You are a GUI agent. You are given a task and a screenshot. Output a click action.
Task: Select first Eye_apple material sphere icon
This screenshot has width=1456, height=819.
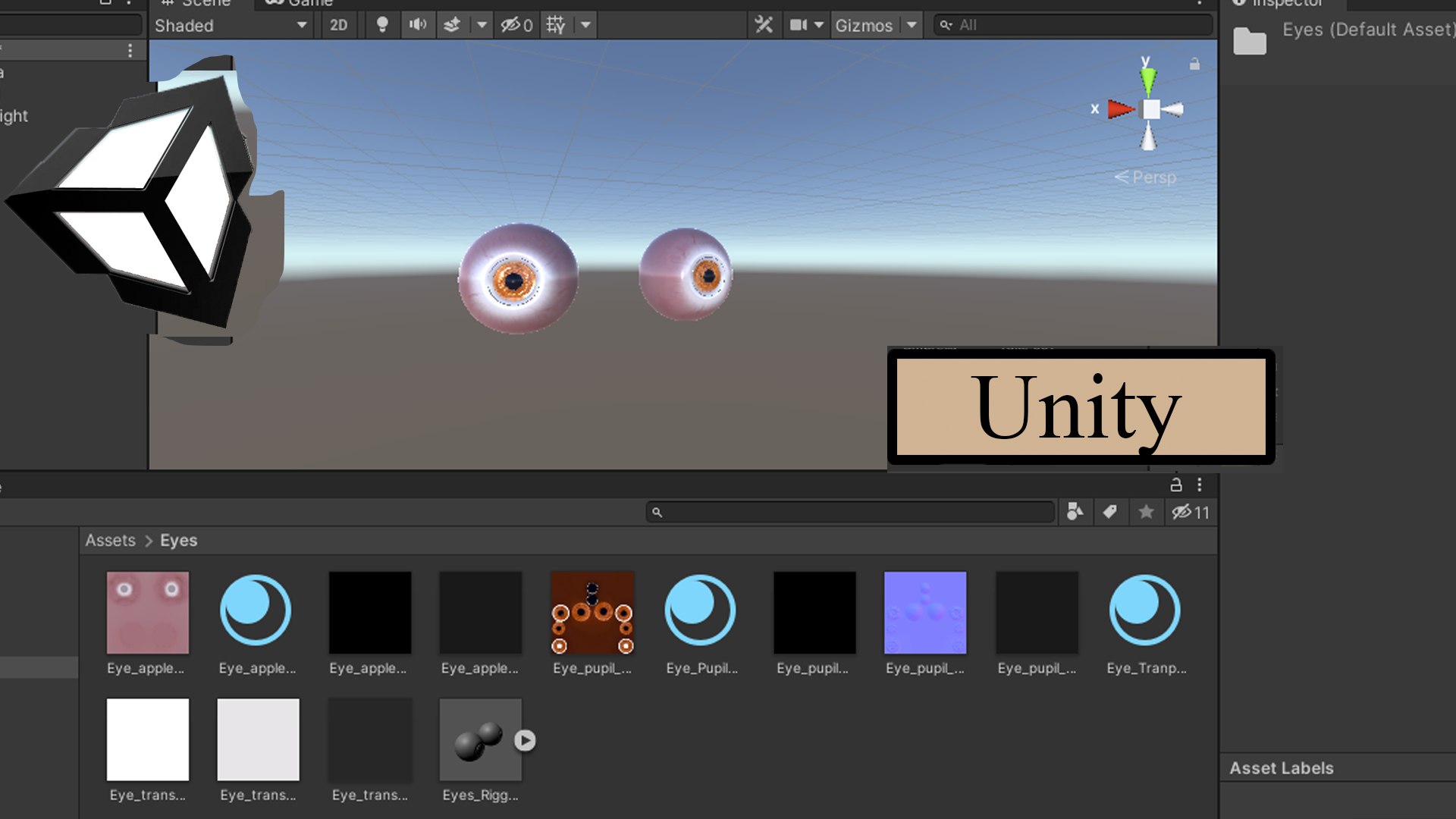pos(256,610)
